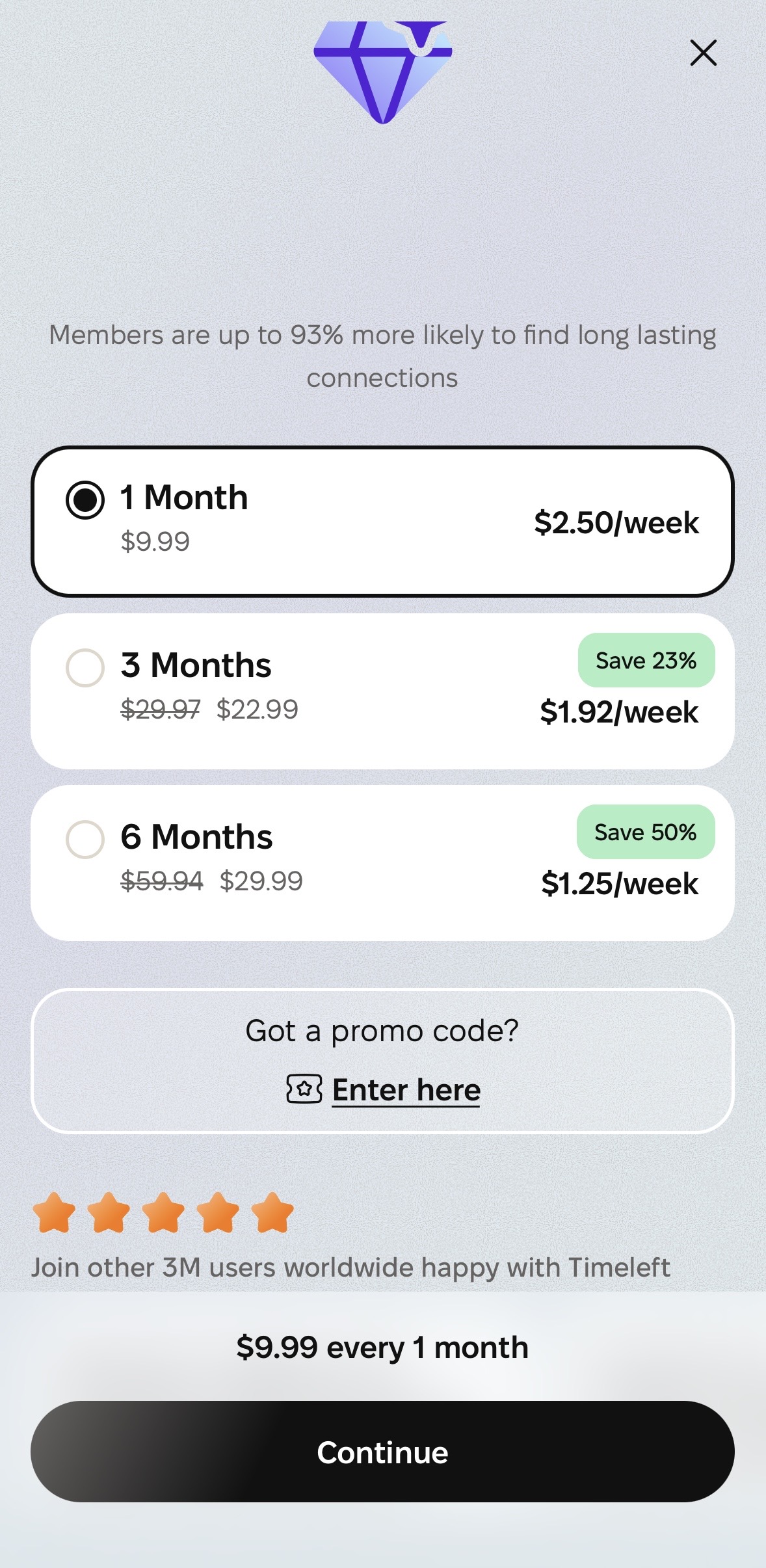Close the subscription offer with the X
The width and height of the screenshot is (766, 1568).
coord(703,53)
